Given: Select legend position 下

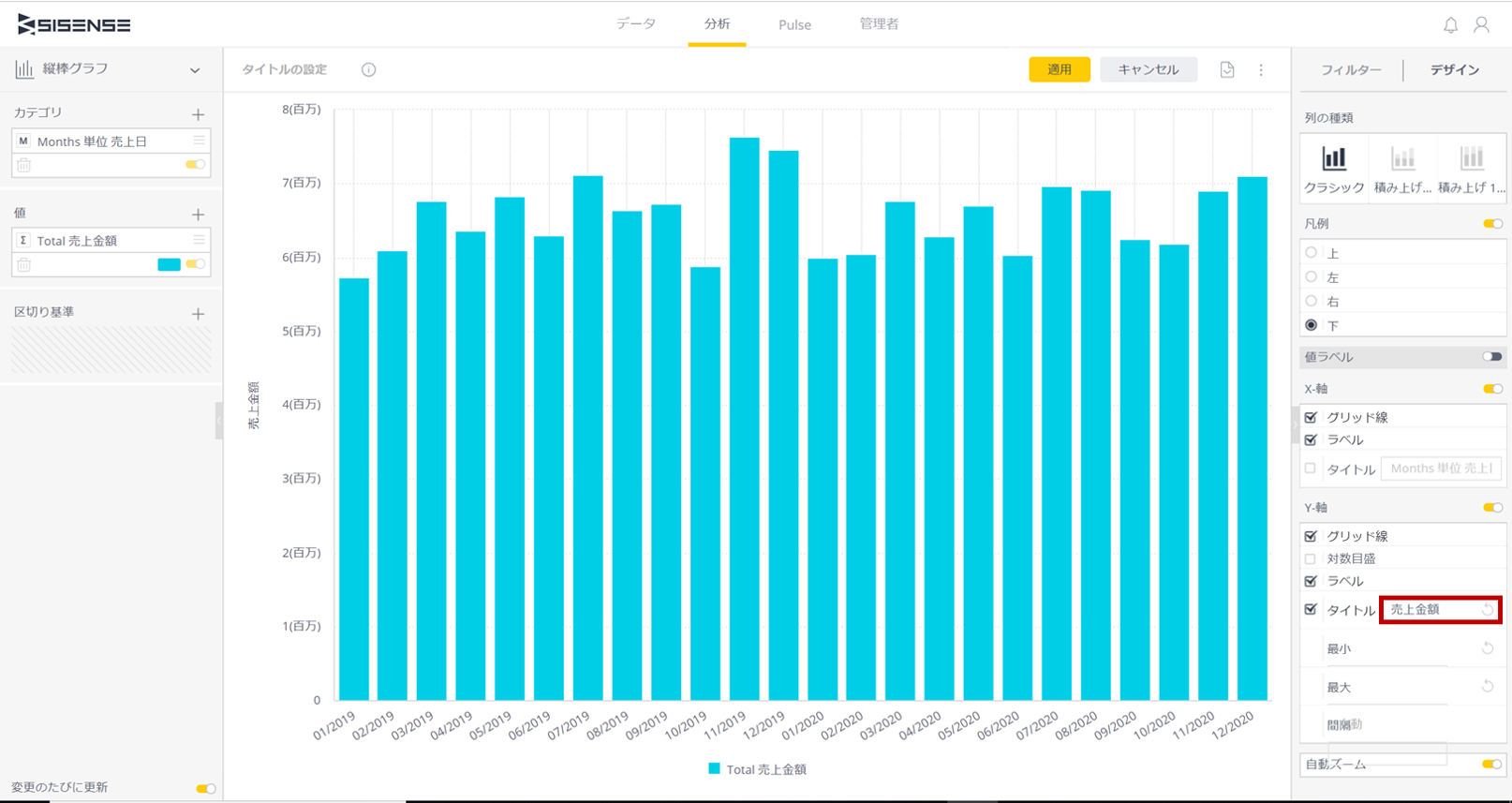Looking at the screenshot, I should pos(1312,325).
